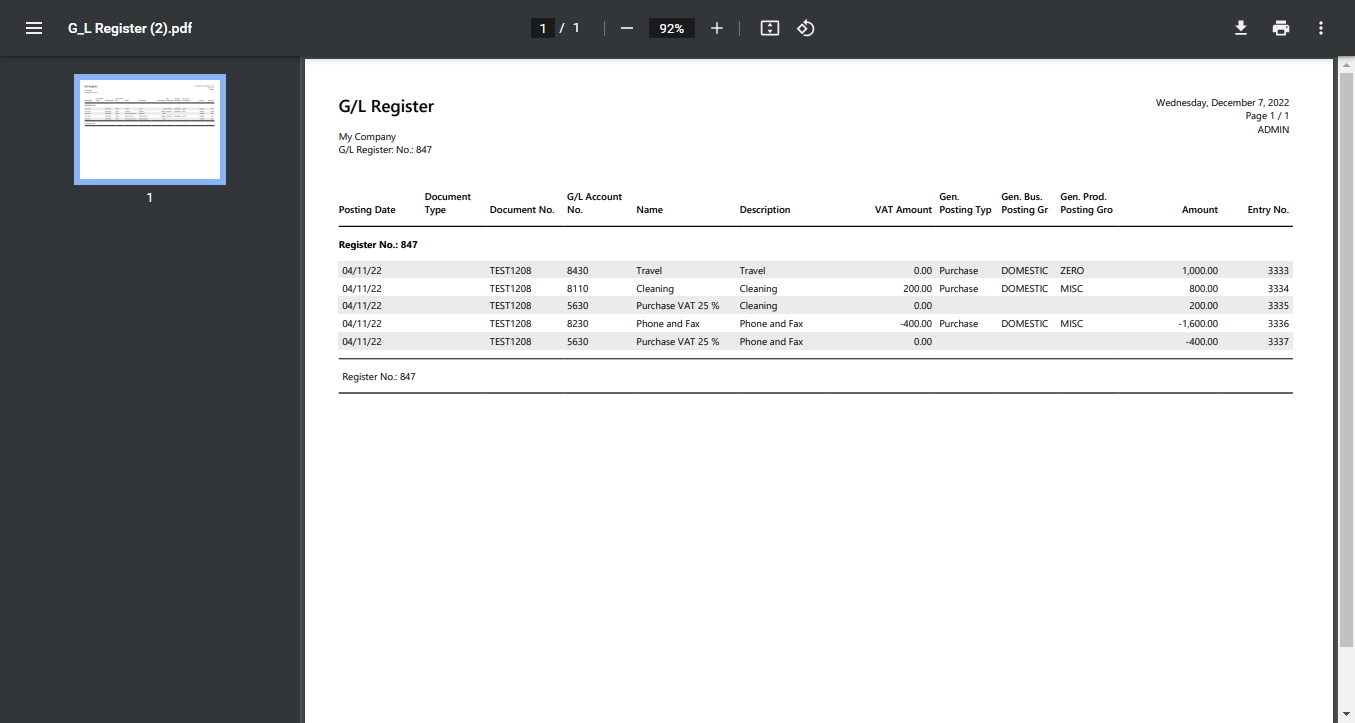Click the G_L Register filename in title bar

click(129, 28)
